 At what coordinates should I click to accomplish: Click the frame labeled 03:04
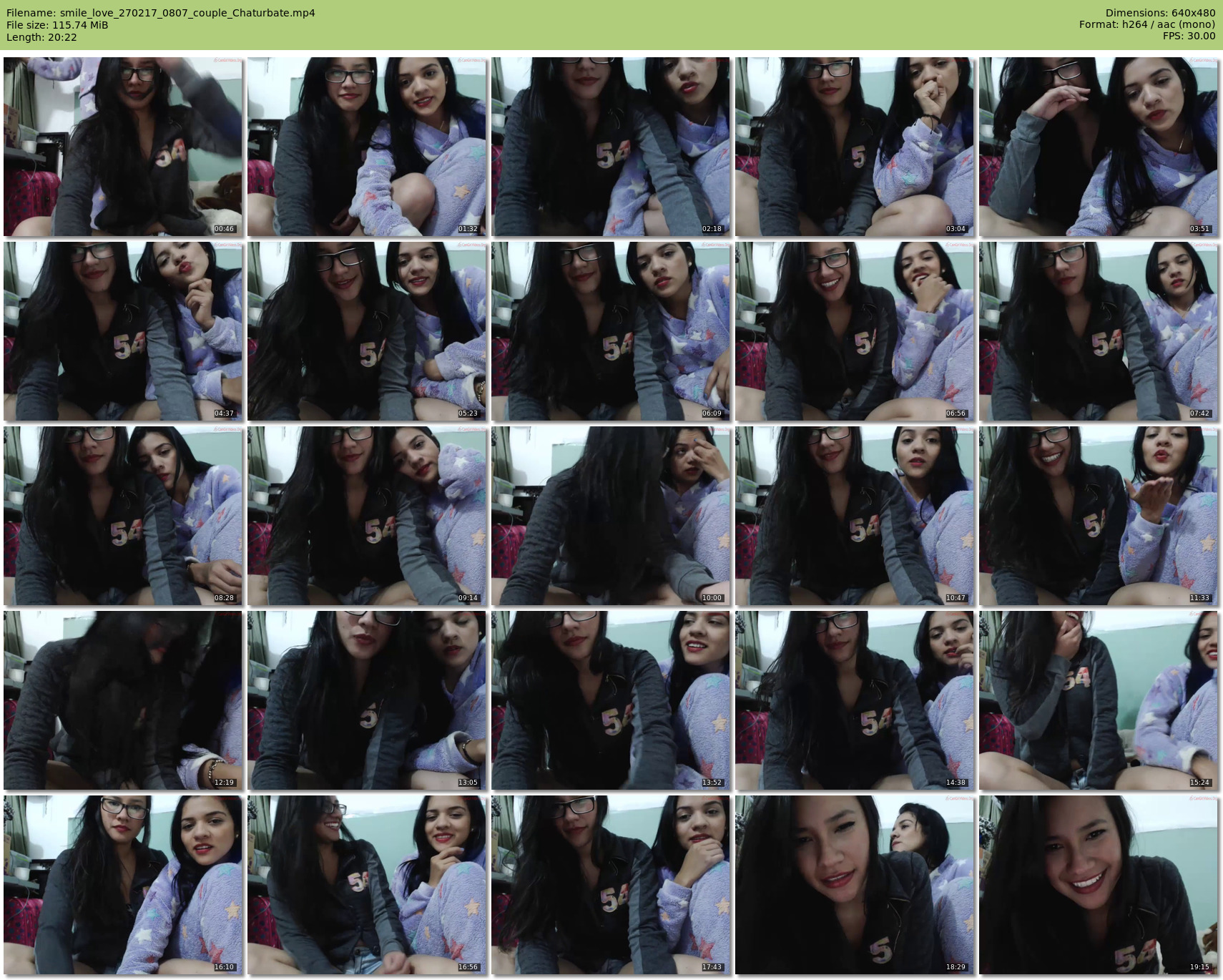click(855, 147)
